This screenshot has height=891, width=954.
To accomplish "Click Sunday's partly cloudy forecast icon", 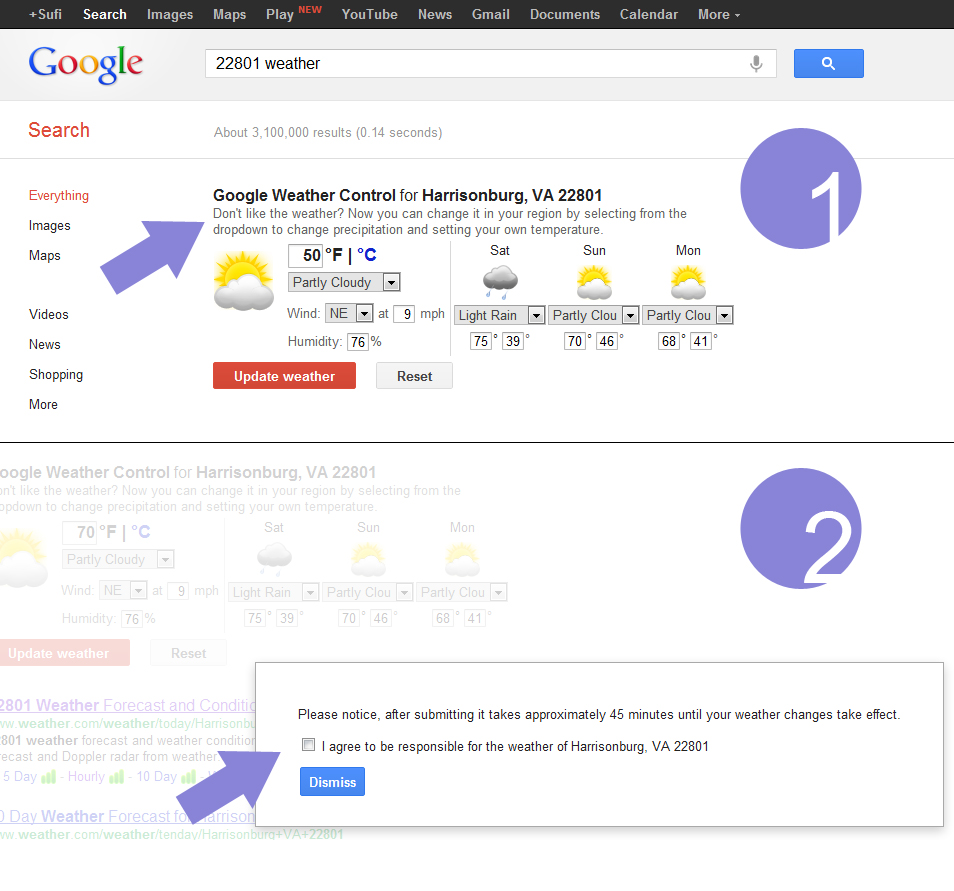I will (x=594, y=283).
